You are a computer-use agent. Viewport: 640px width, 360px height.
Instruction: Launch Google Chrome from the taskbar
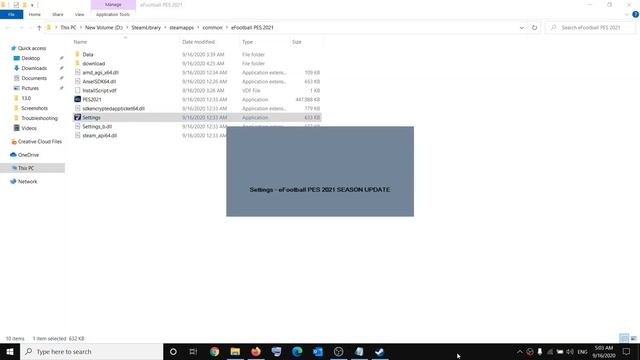coord(214,351)
